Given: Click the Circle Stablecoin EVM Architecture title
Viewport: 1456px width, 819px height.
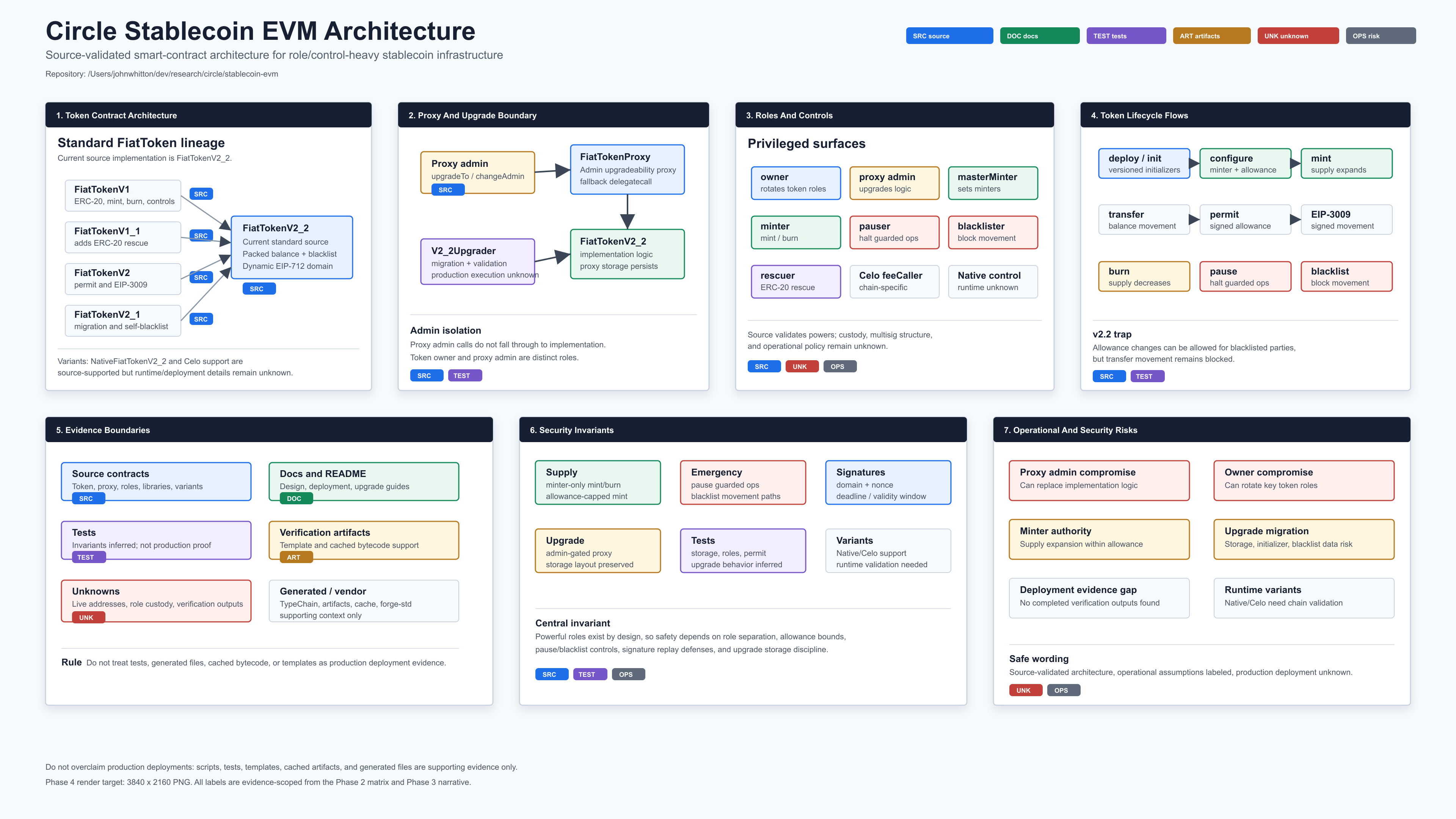Looking at the screenshot, I should pyautogui.click(x=260, y=31).
